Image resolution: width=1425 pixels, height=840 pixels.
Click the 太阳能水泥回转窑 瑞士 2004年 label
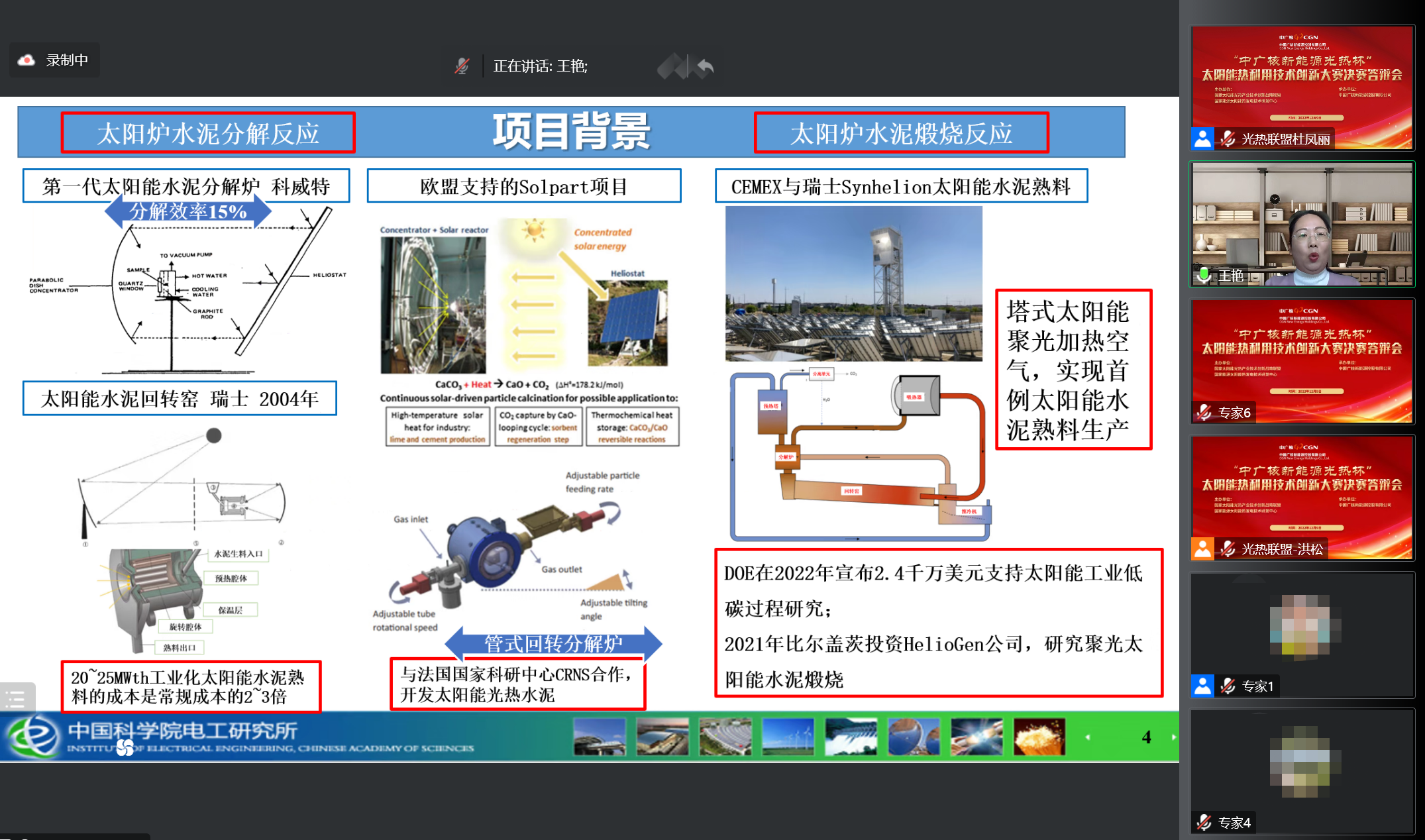[180, 398]
